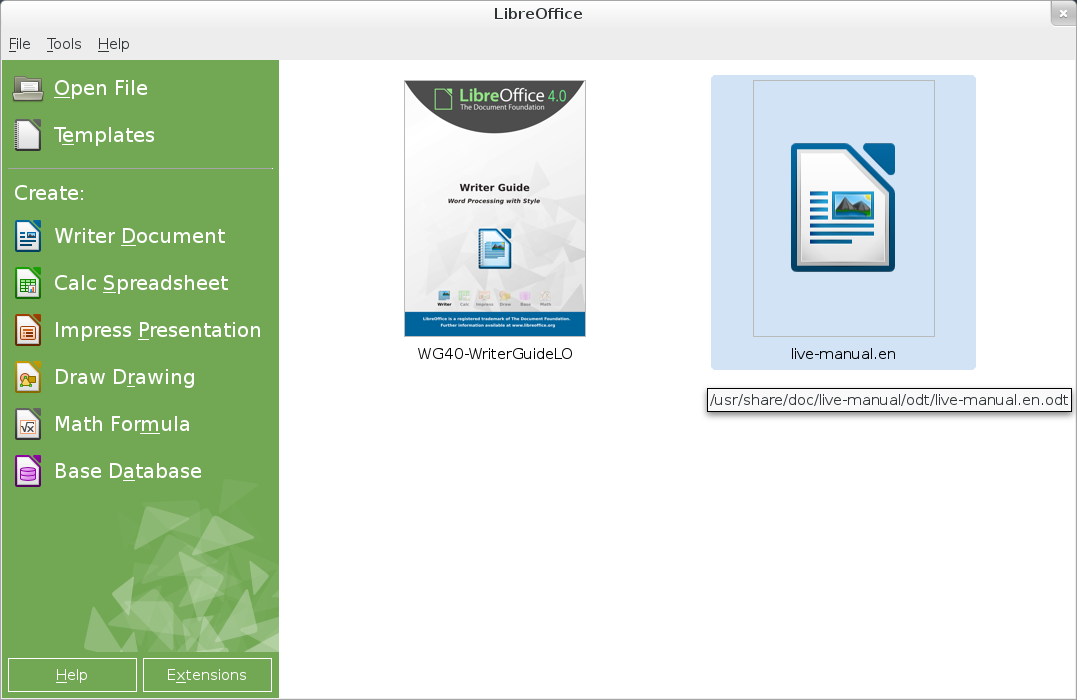1077x700 pixels.
Task: Click the WG40-WriterGuideLO file name label
Action: coord(494,354)
